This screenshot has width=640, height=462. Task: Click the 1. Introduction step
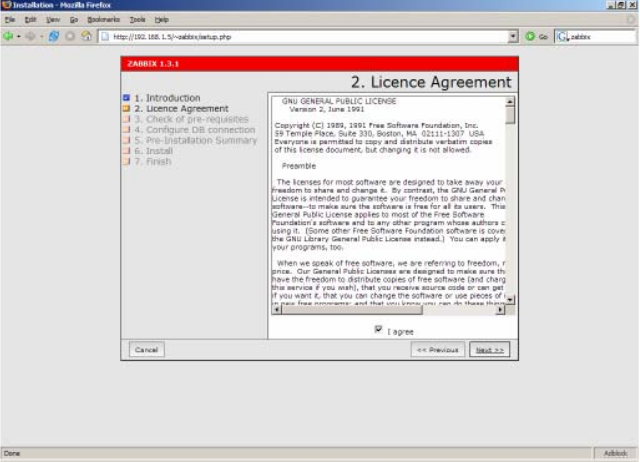click(x=167, y=98)
